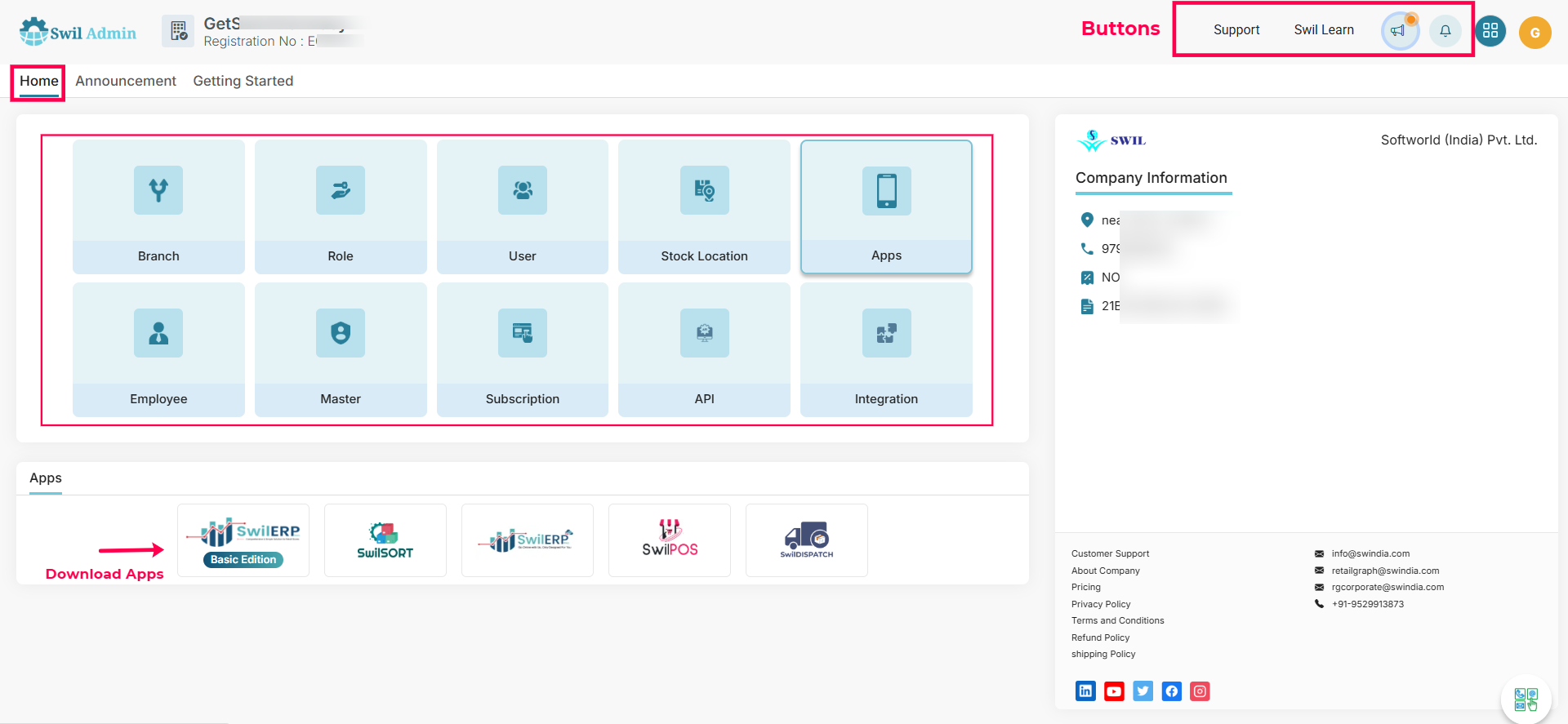Click the Support button
The width and height of the screenshot is (1568, 724).
pyautogui.click(x=1236, y=30)
